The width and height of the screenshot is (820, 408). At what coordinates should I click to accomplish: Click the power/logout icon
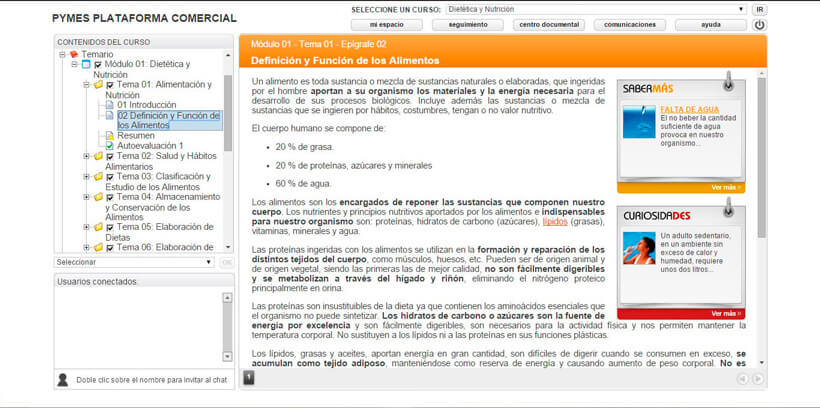(759, 25)
